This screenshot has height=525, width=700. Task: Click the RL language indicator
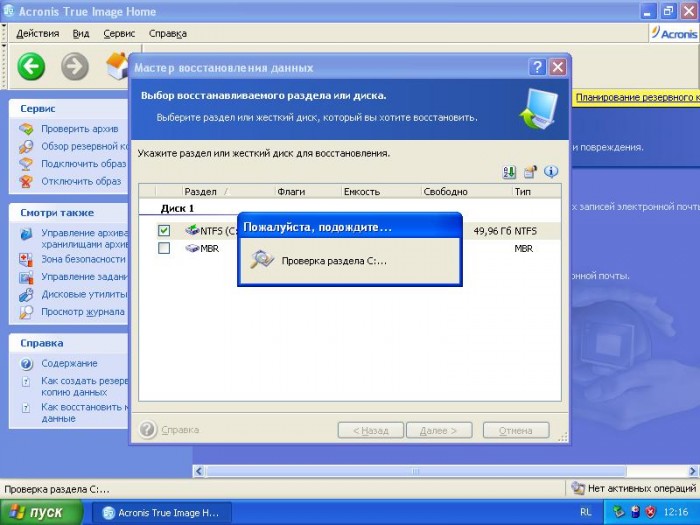click(x=586, y=512)
